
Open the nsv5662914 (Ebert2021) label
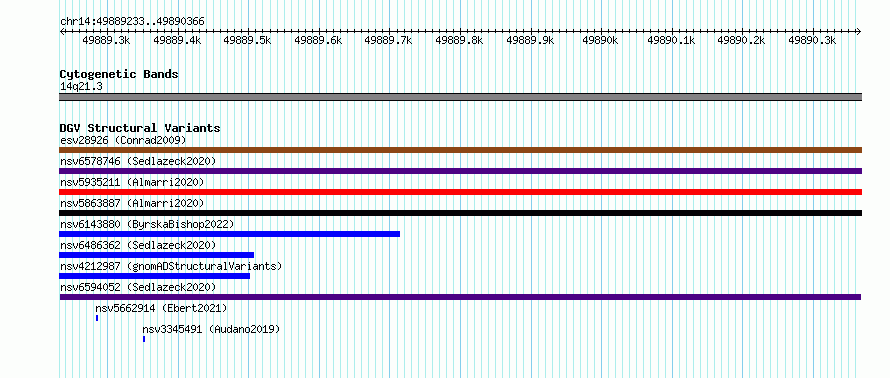pos(161,308)
